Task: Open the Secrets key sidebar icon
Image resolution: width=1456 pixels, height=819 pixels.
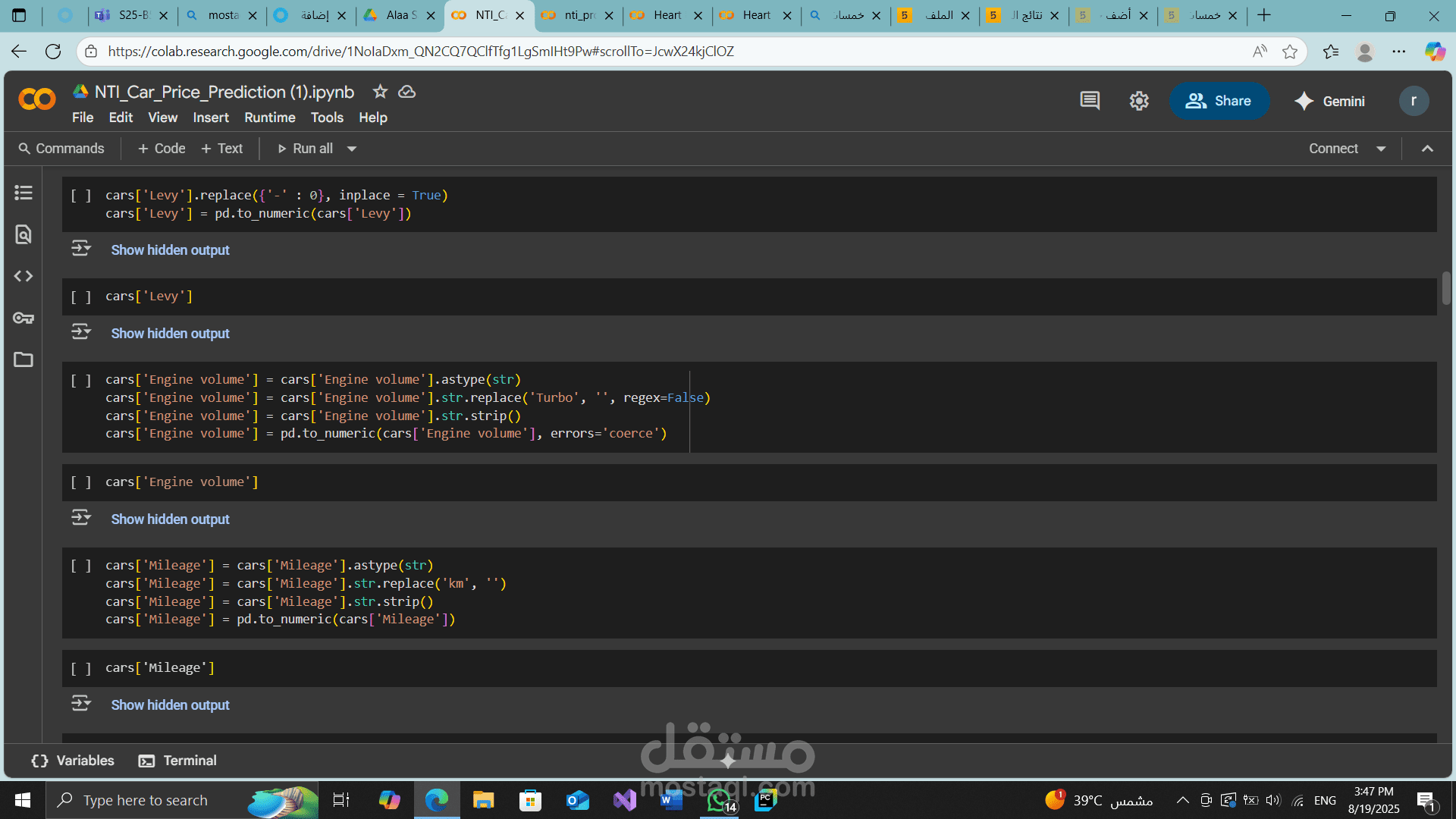Action: tap(24, 318)
